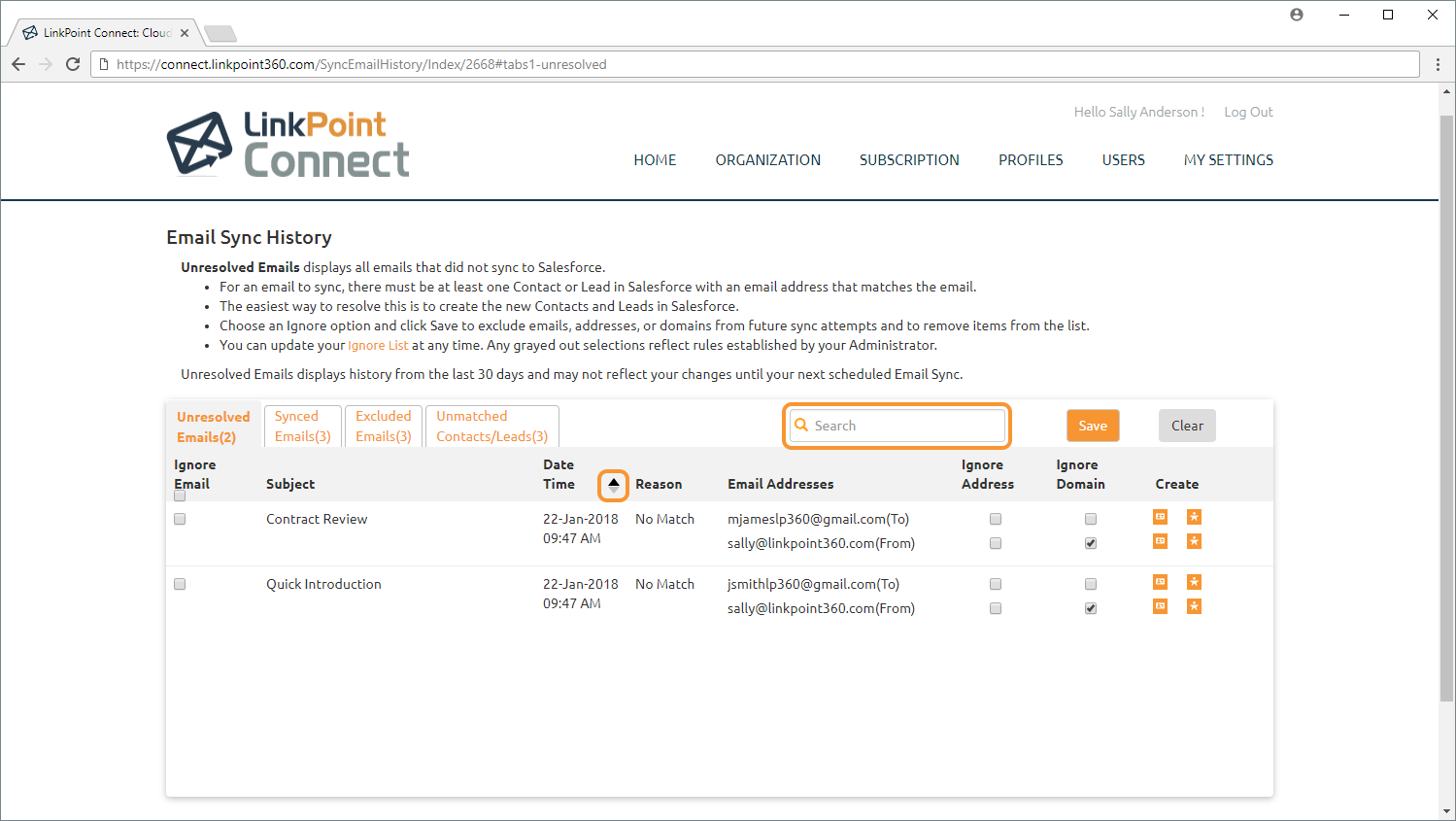1456x821 pixels.
Task: Open the Synced Emails(3) tab
Action: pos(303,426)
